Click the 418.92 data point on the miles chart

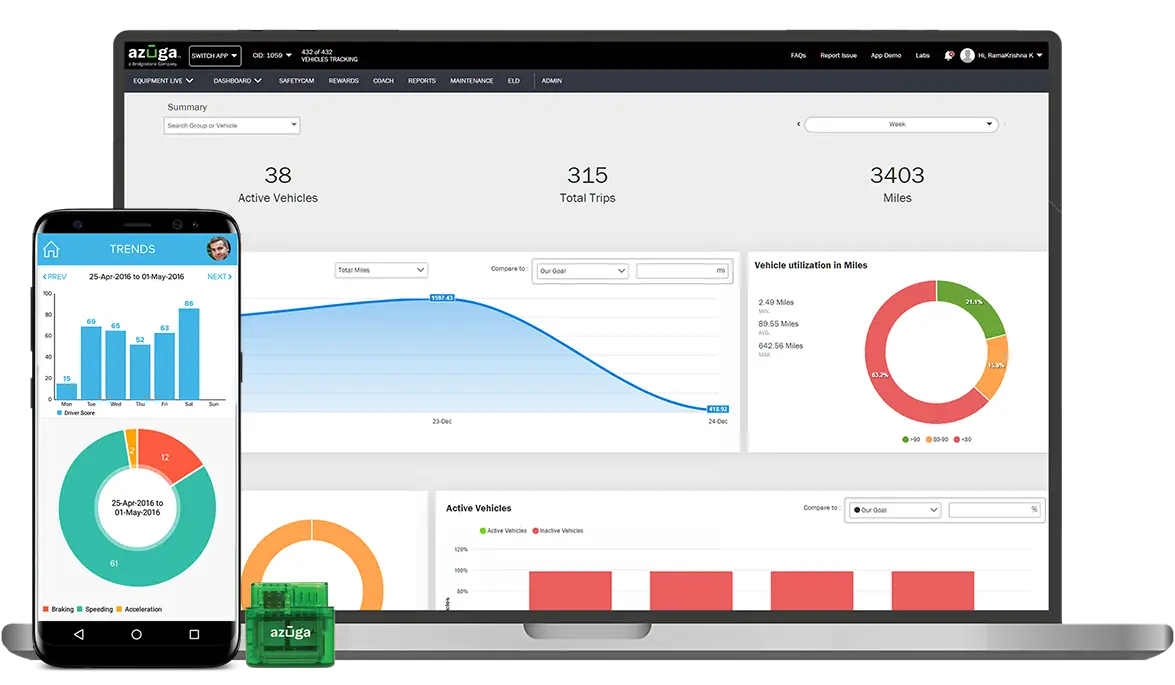point(718,409)
